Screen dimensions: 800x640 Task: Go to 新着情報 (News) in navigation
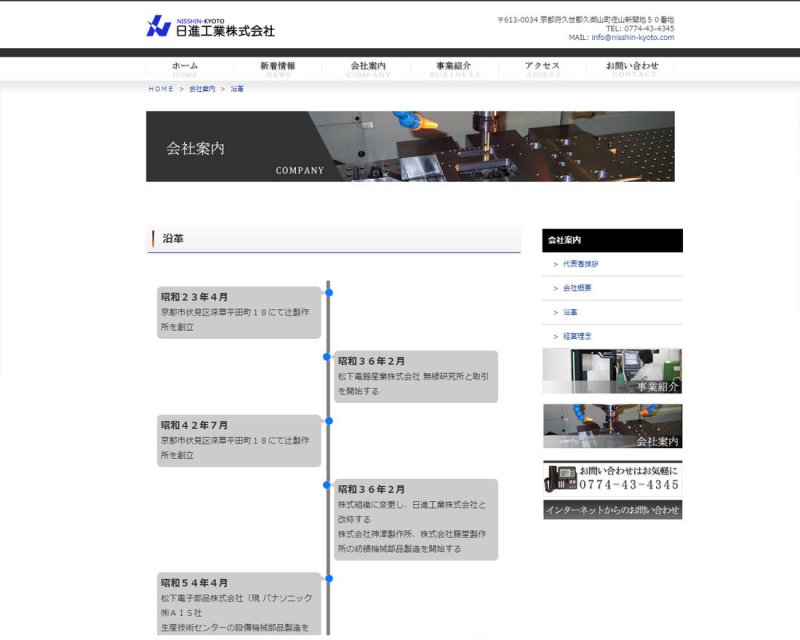[x=278, y=68]
